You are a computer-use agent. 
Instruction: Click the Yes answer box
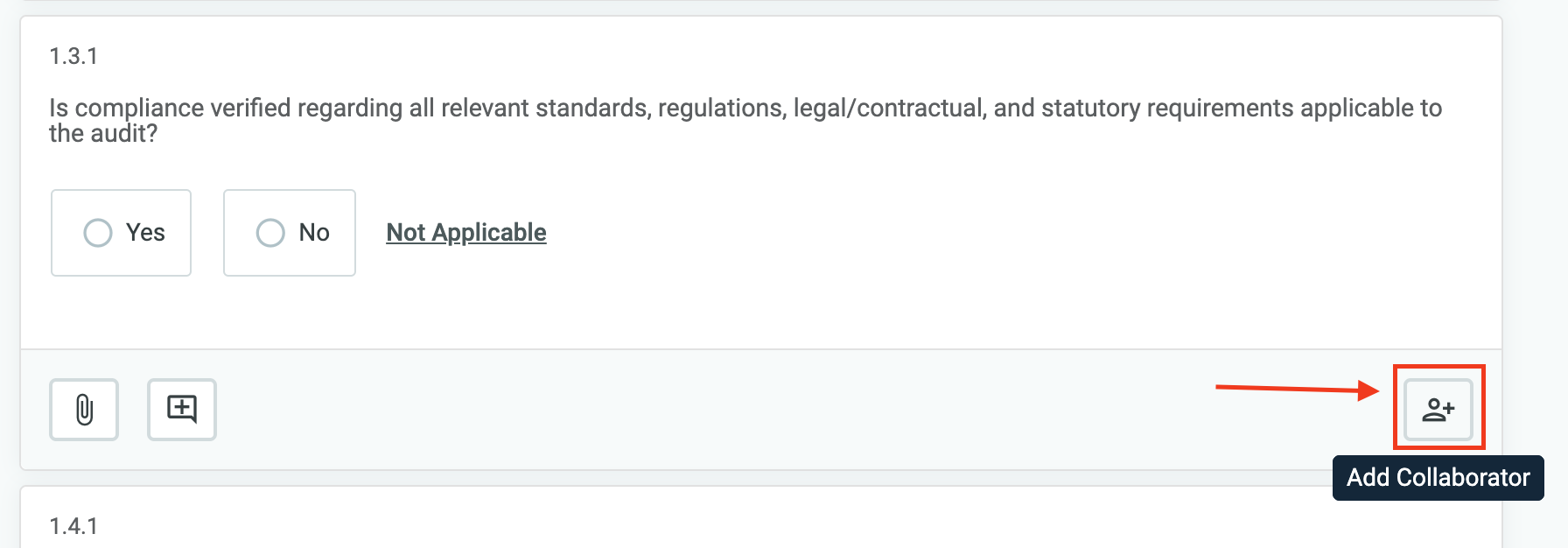(x=121, y=233)
